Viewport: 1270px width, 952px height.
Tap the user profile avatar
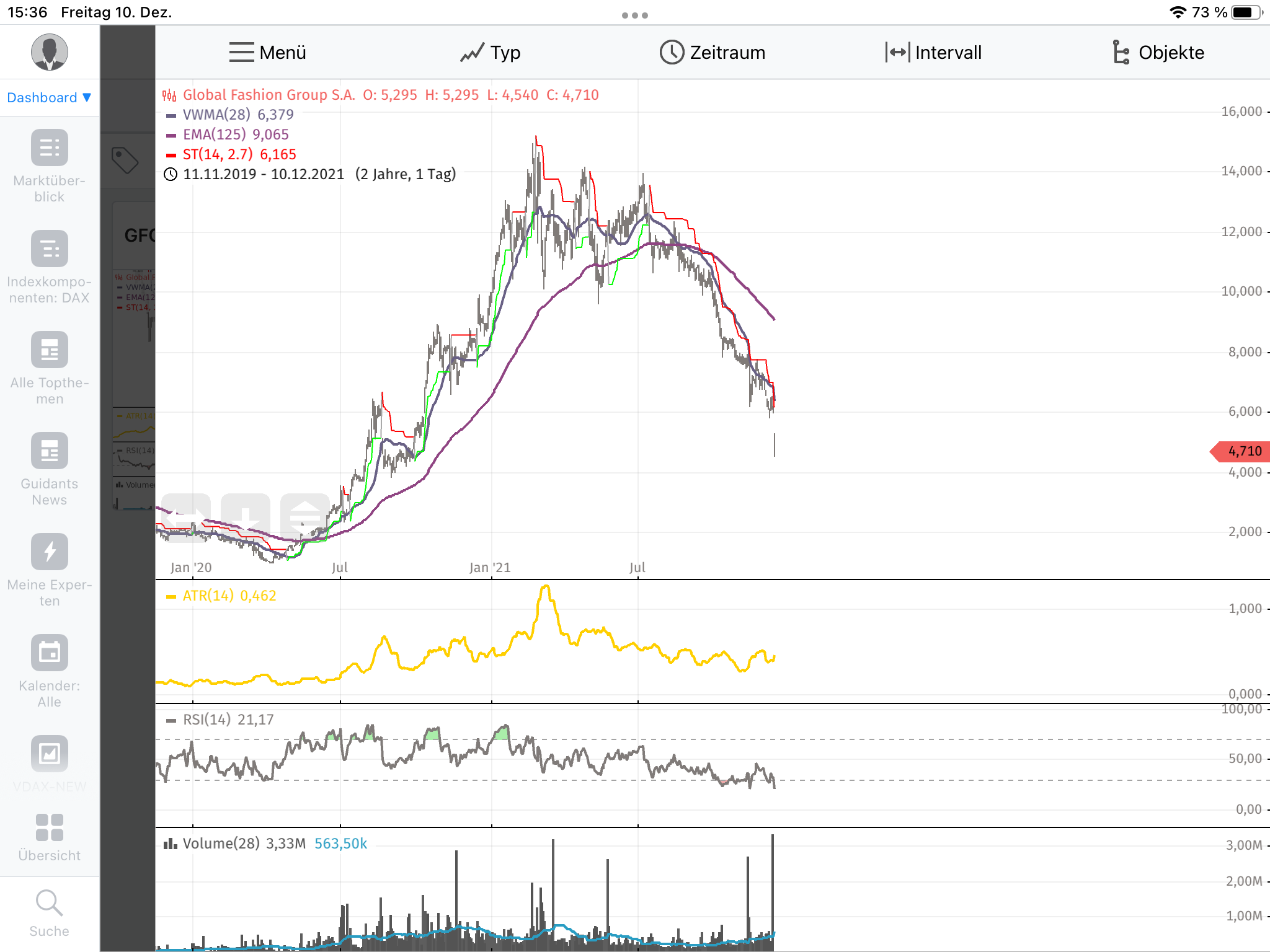(49, 52)
